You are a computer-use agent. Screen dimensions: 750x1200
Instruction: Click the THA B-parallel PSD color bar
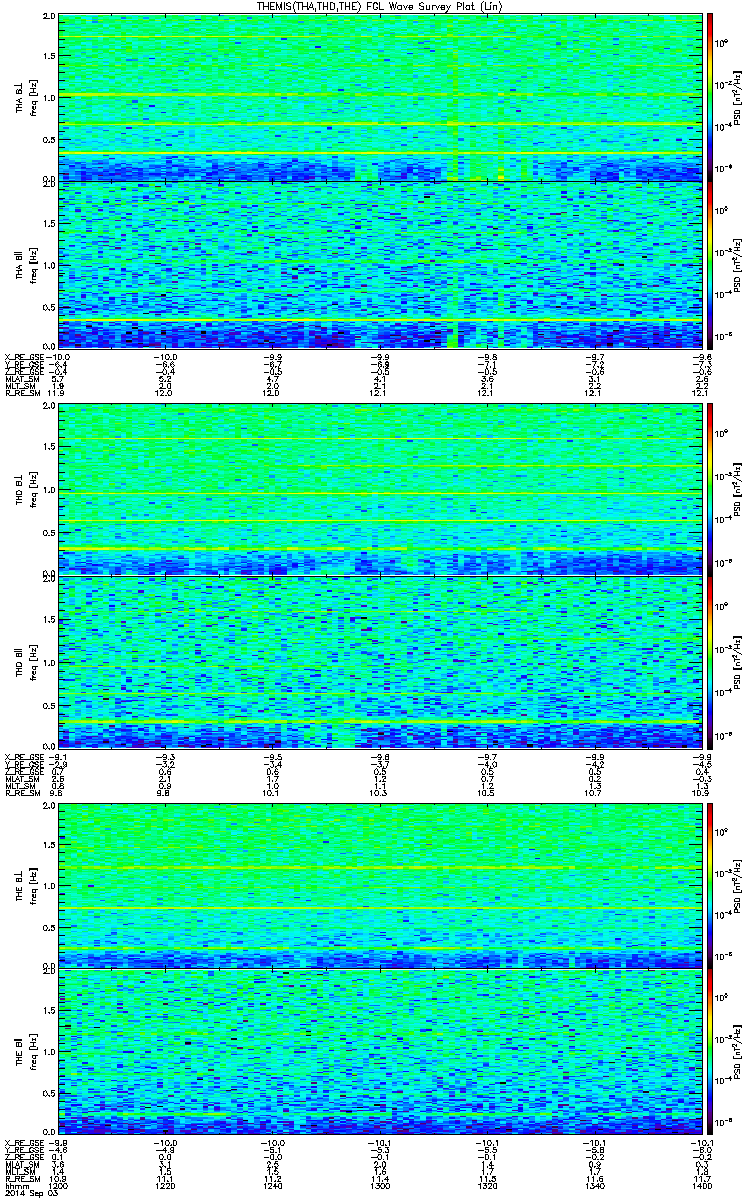pos(710,264)
